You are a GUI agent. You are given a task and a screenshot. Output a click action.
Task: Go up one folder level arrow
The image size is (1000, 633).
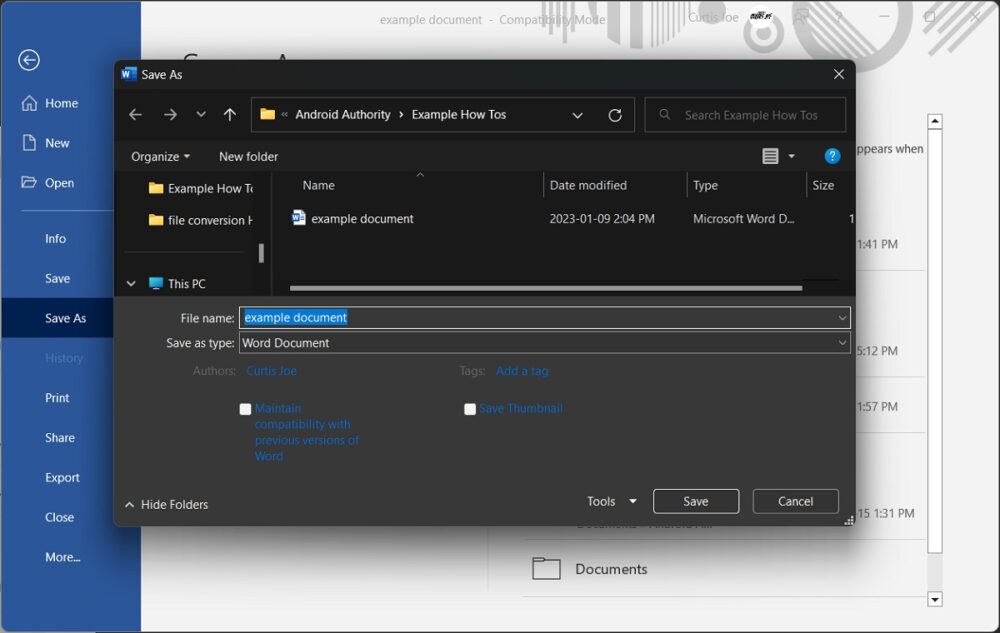pyautogui.click(x=230, y=115)
